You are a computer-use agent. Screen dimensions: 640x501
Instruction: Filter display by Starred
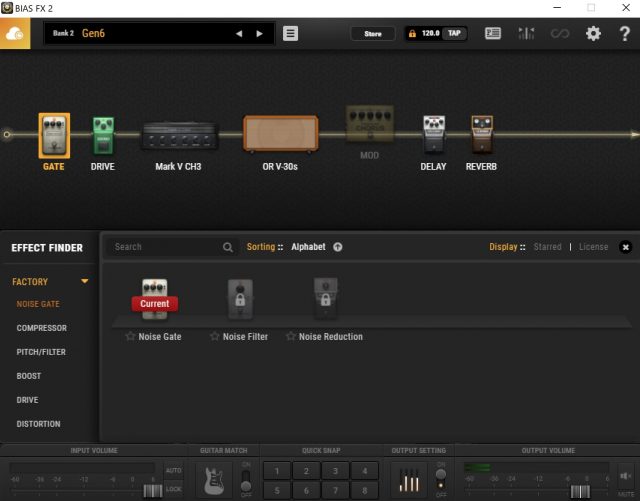[547, 247]
